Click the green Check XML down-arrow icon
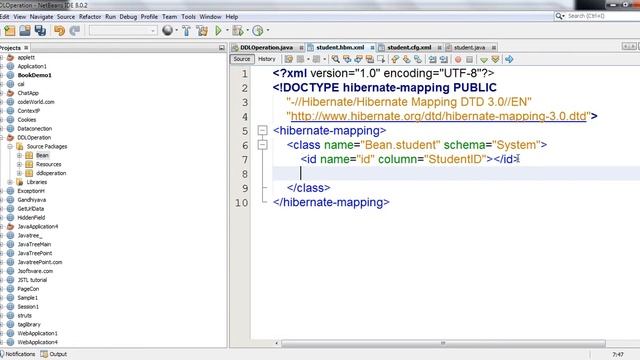Screen dimensions: 640x360 click(x=484, y=60)
